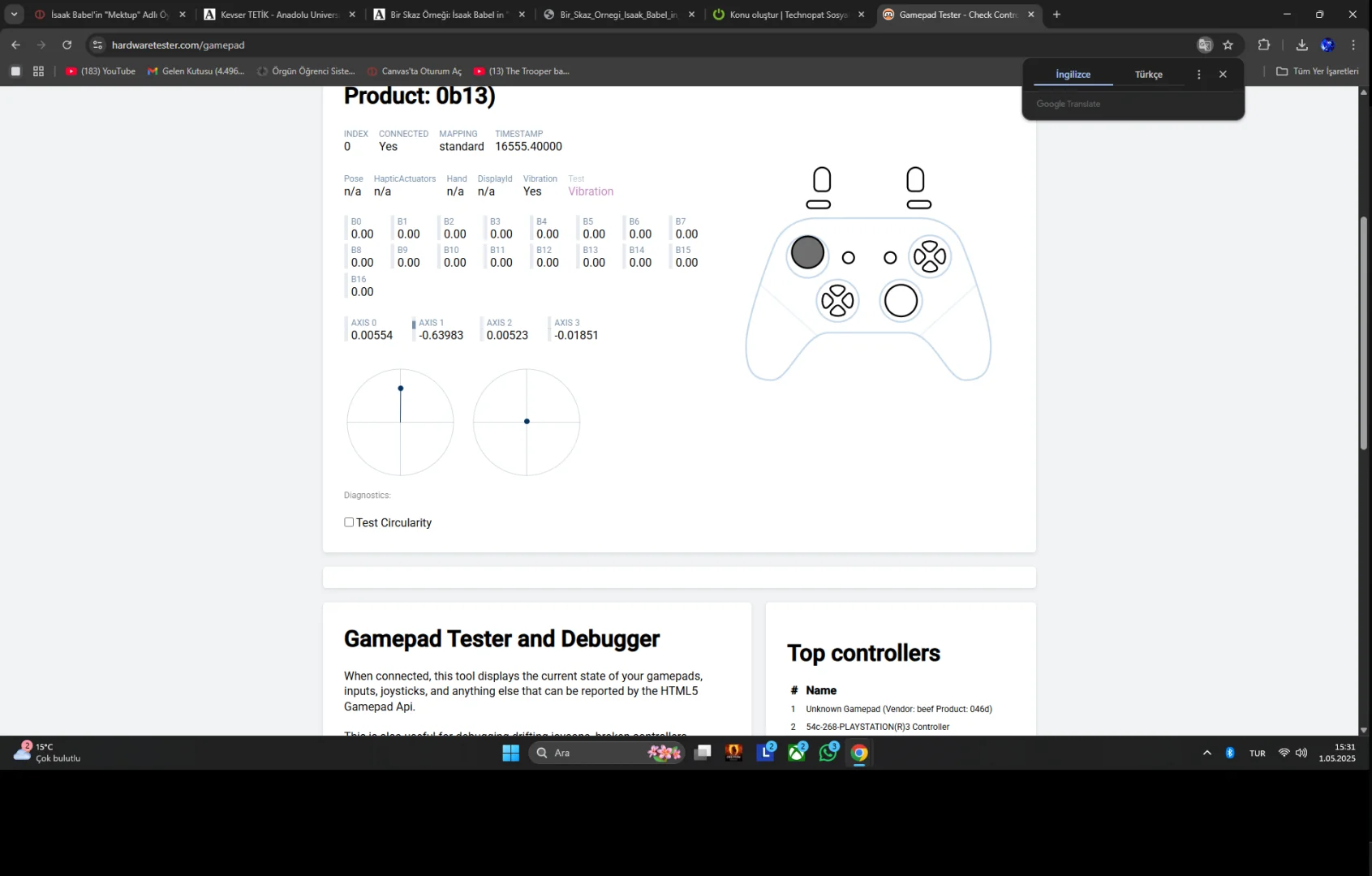Bookmark this page with the star icon
This screenshot has width=1372, height=876.
pos(1228,45)
